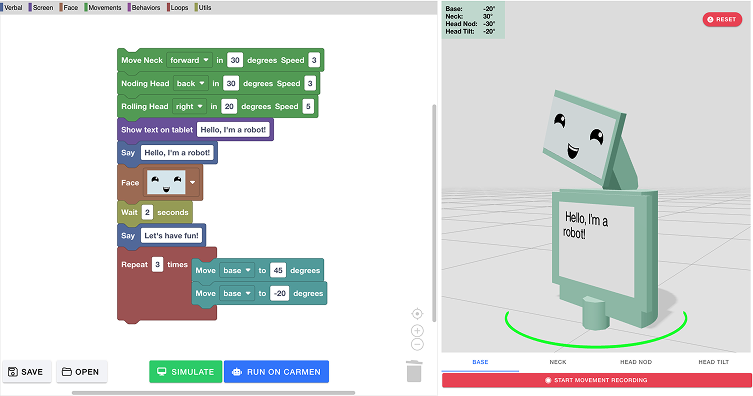Switch to the BASE tab
753x396 pixels.
[x=480, y=362]
